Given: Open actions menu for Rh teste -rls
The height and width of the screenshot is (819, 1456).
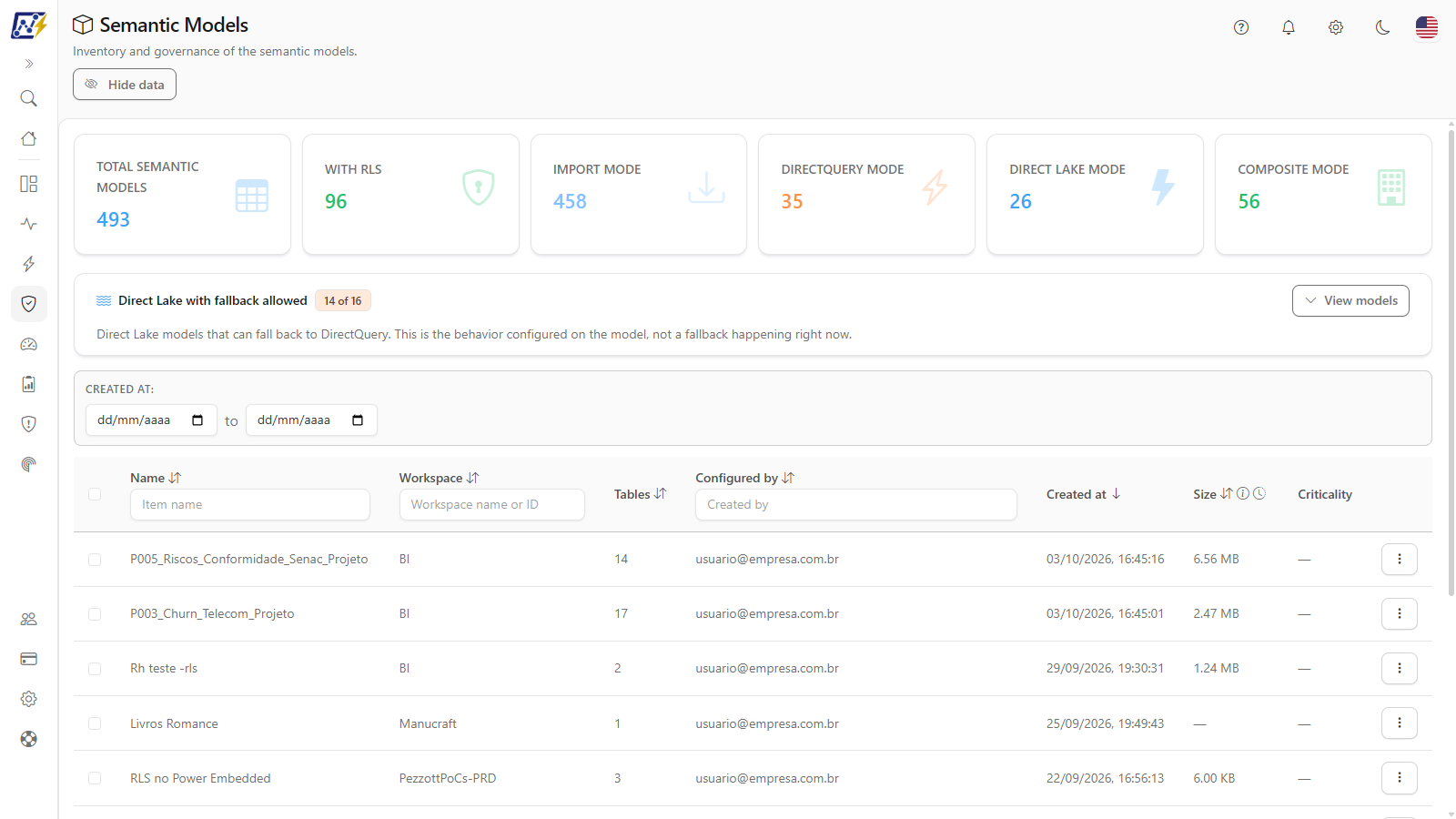Looking at the screenshot, I should point(1400,669).
